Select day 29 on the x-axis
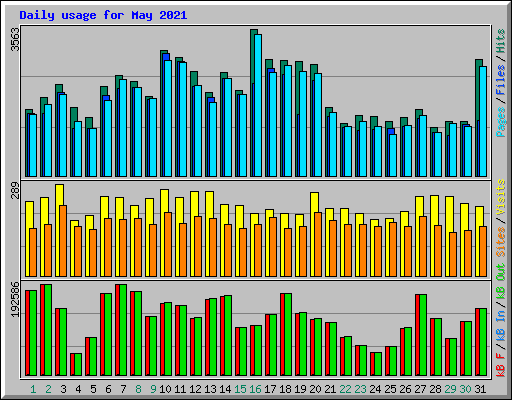Screen dimensions: 512x400 (450, 389)
